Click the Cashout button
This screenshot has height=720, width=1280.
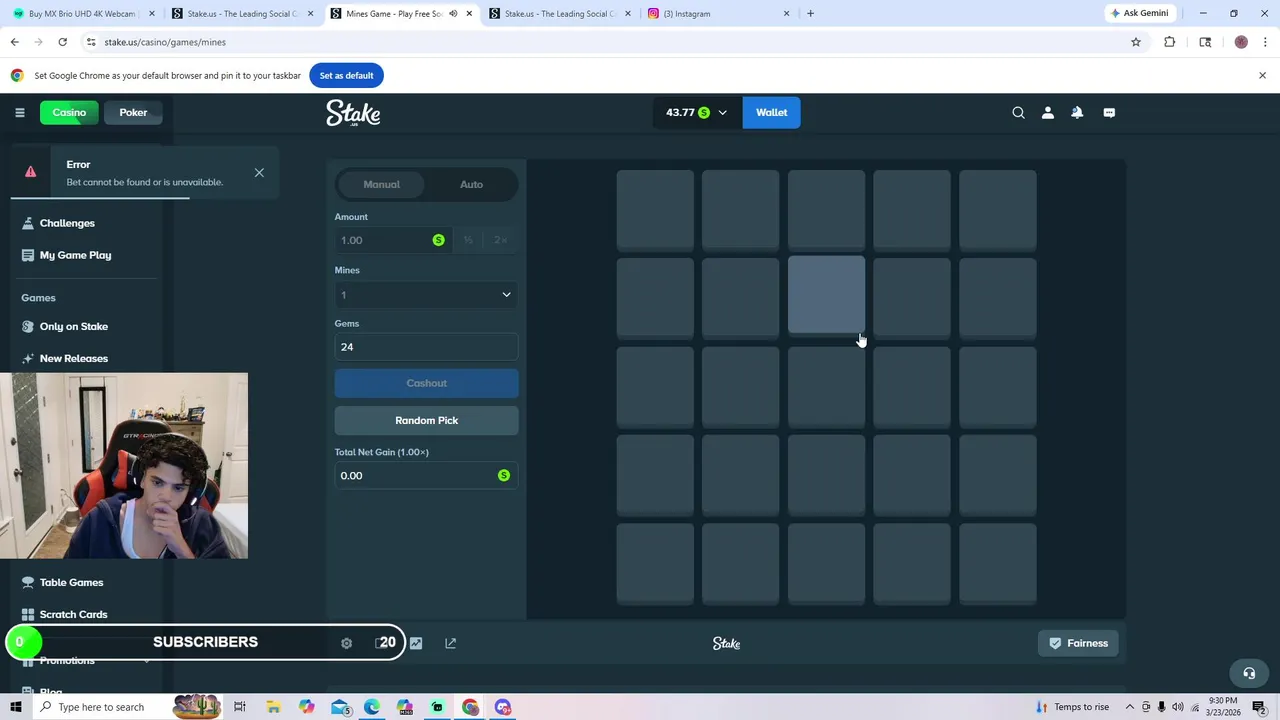[426, 383]
